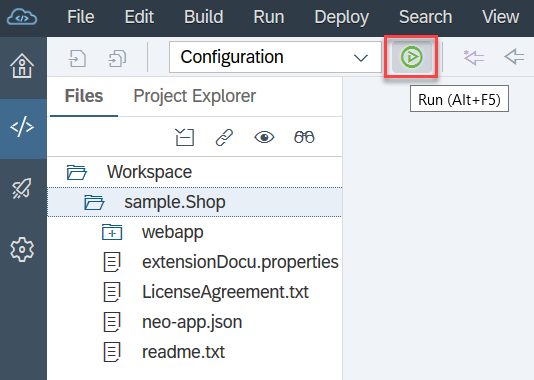Viewport: 534px width, 380px height.
Task: Open the Configuration dropdown
Action: coord(275,57)
